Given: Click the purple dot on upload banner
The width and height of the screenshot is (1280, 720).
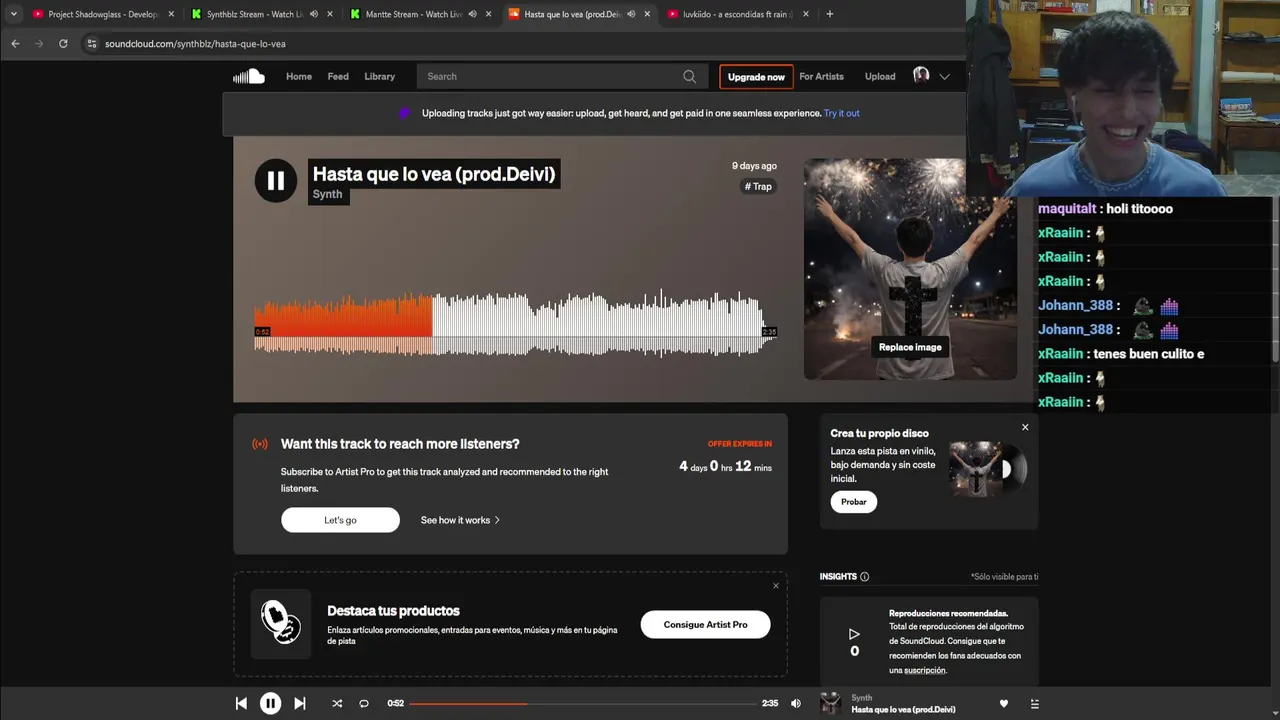Looking at the screenshot, I should 404,113.
